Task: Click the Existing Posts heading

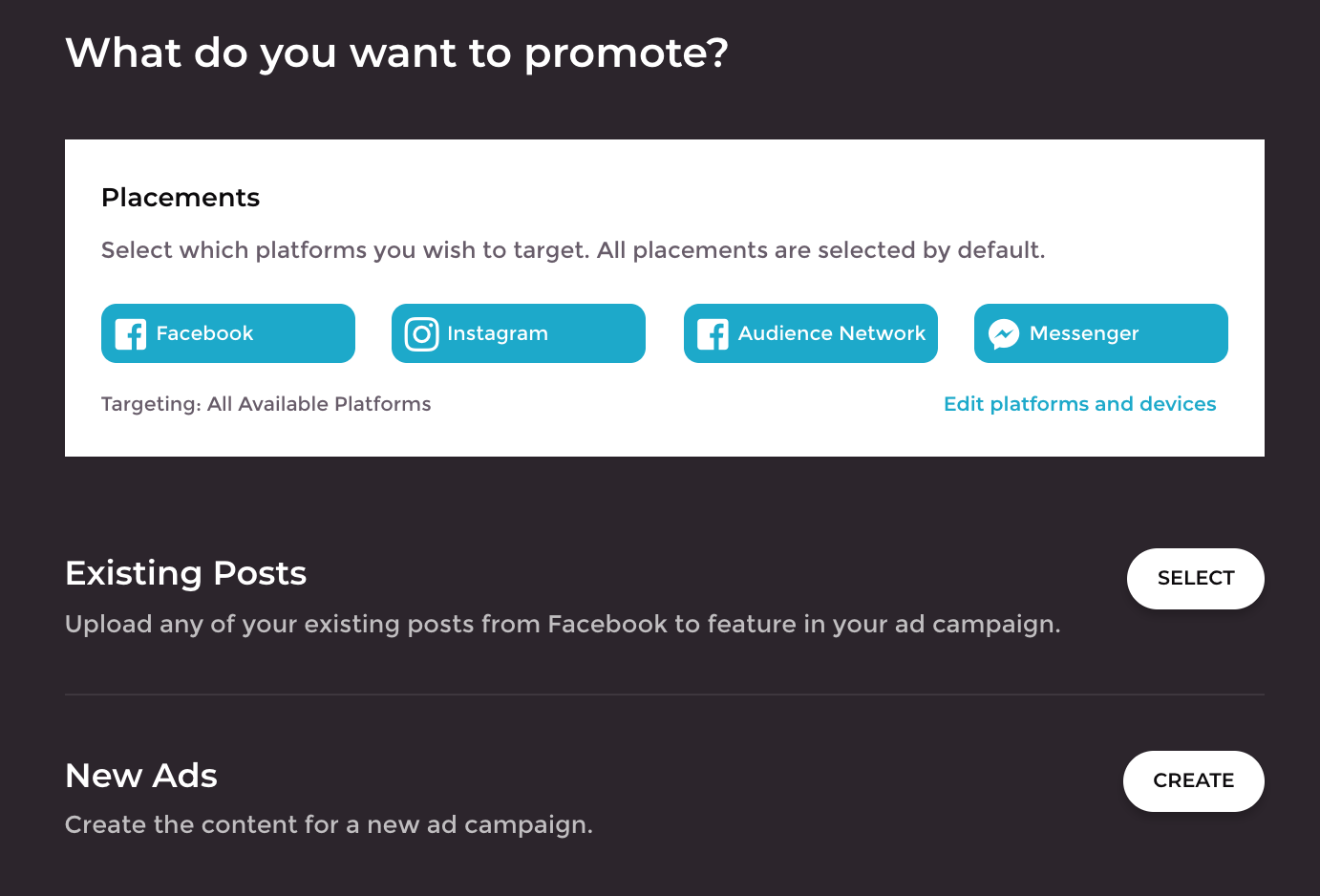Action: coord(186,573)
